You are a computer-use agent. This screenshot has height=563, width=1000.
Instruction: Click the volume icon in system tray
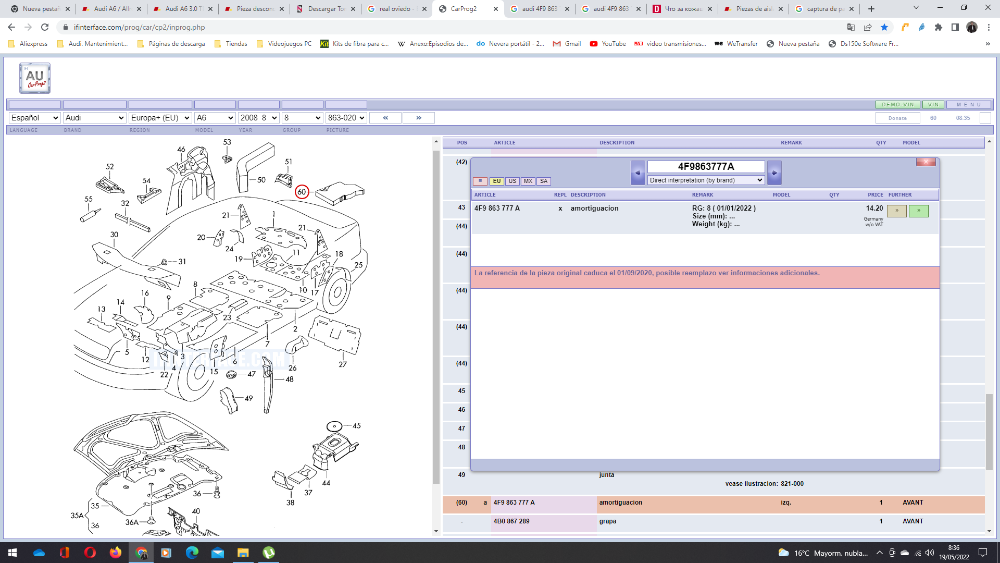point(930,553)
